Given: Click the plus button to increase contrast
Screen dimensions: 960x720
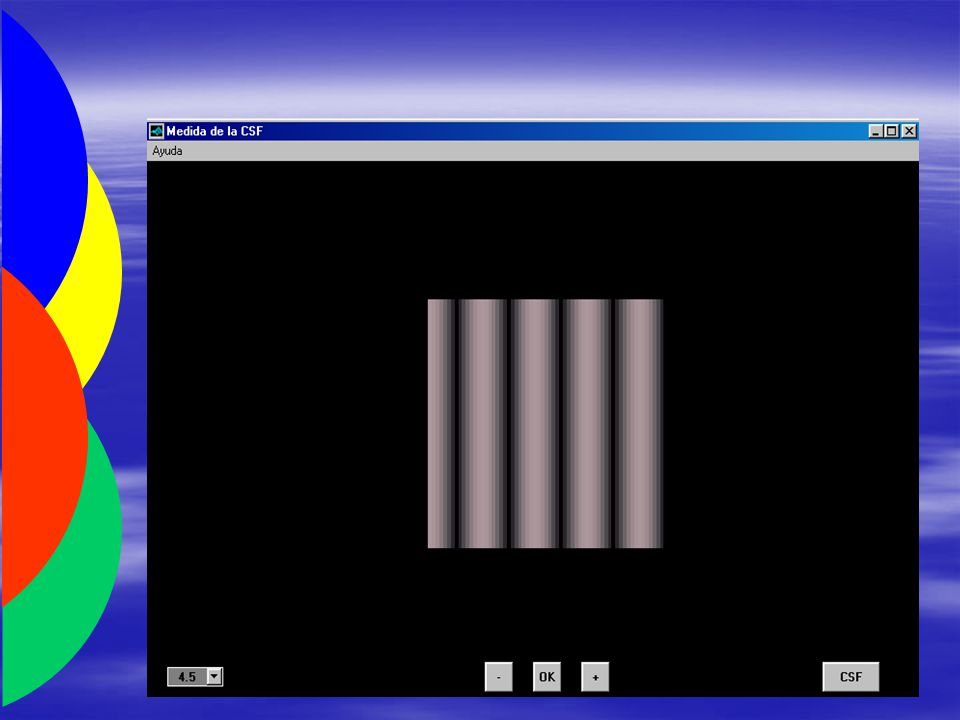Looking at the screenshot, I should [595, 677].
